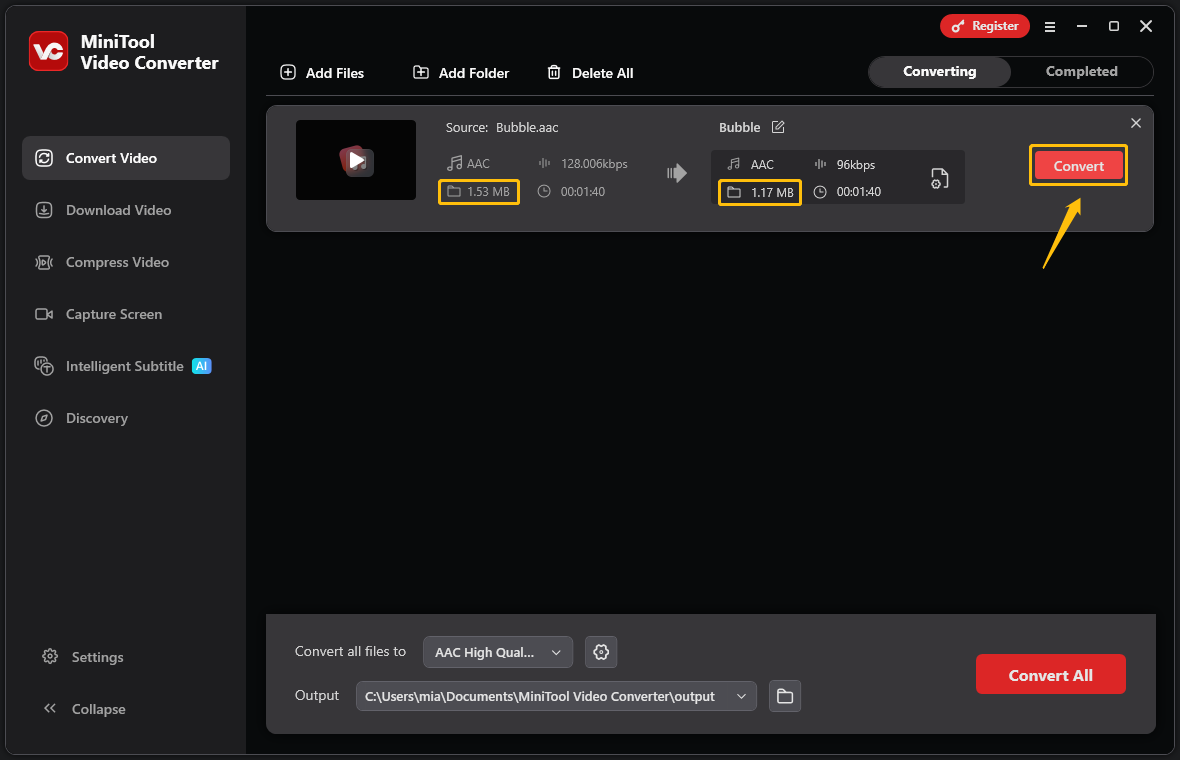Open the Intelligent Subtitle section

point(126,366)
